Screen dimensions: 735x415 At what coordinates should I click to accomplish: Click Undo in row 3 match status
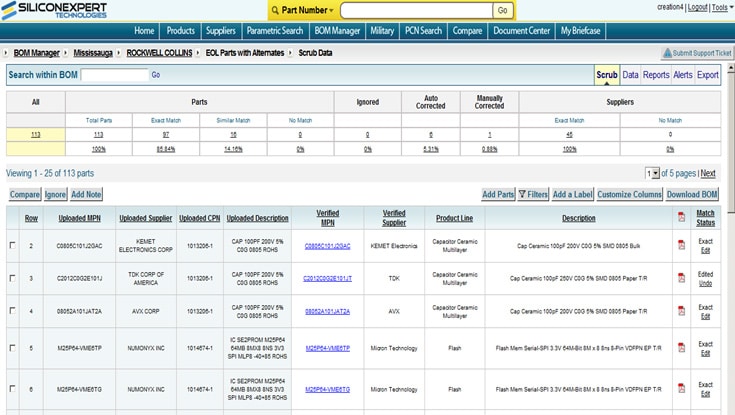click(x=705, y=283)
